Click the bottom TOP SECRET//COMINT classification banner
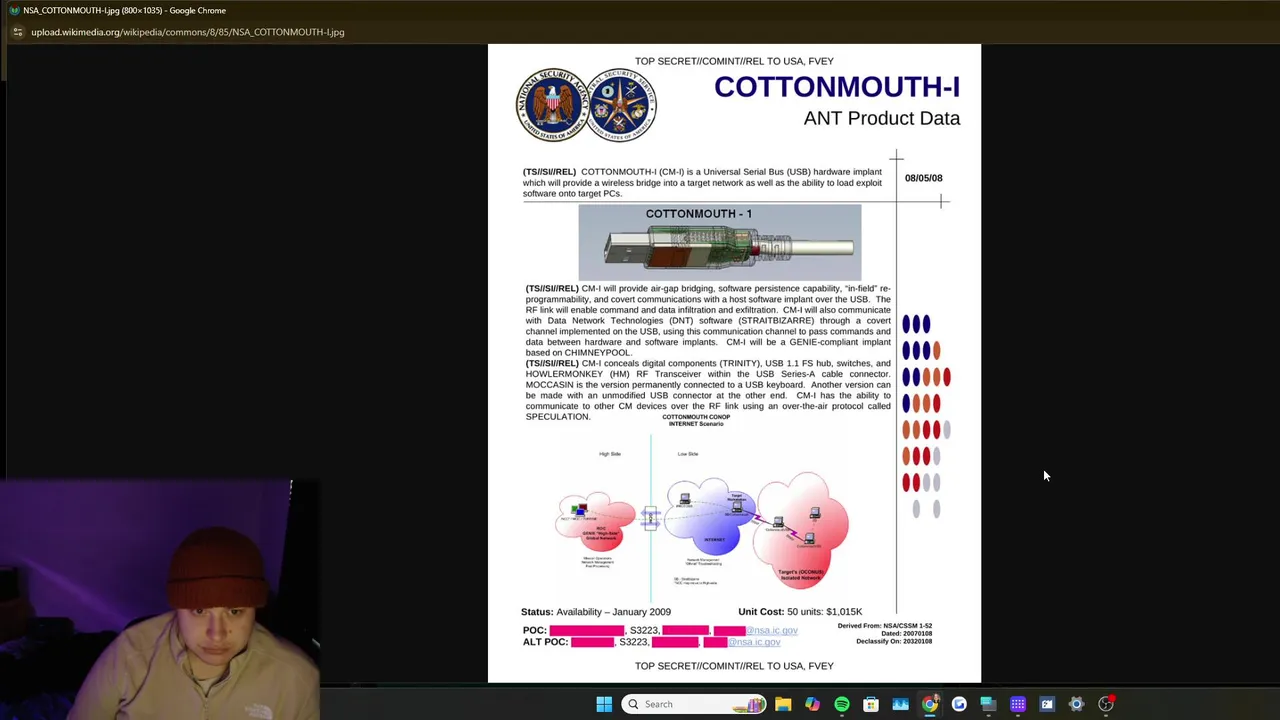This screenshot has width=1280, height=720. pos(734,666)
